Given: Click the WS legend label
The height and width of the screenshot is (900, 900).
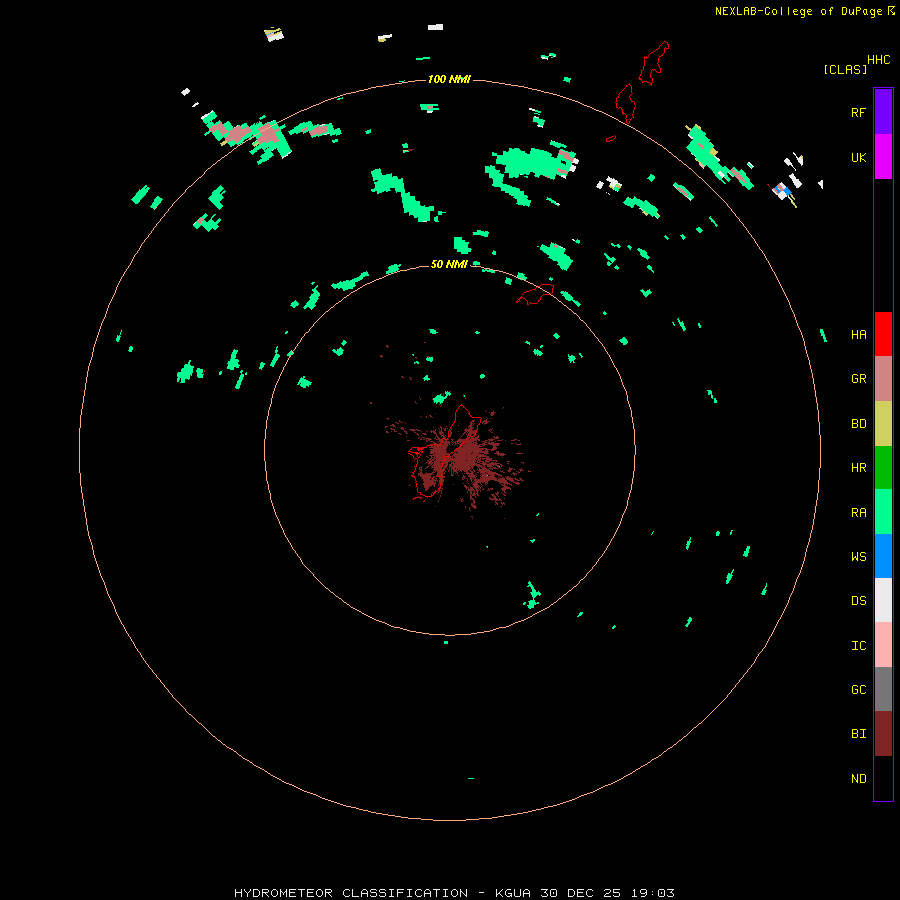Looking at the screenshot, I should pos(858,556).
